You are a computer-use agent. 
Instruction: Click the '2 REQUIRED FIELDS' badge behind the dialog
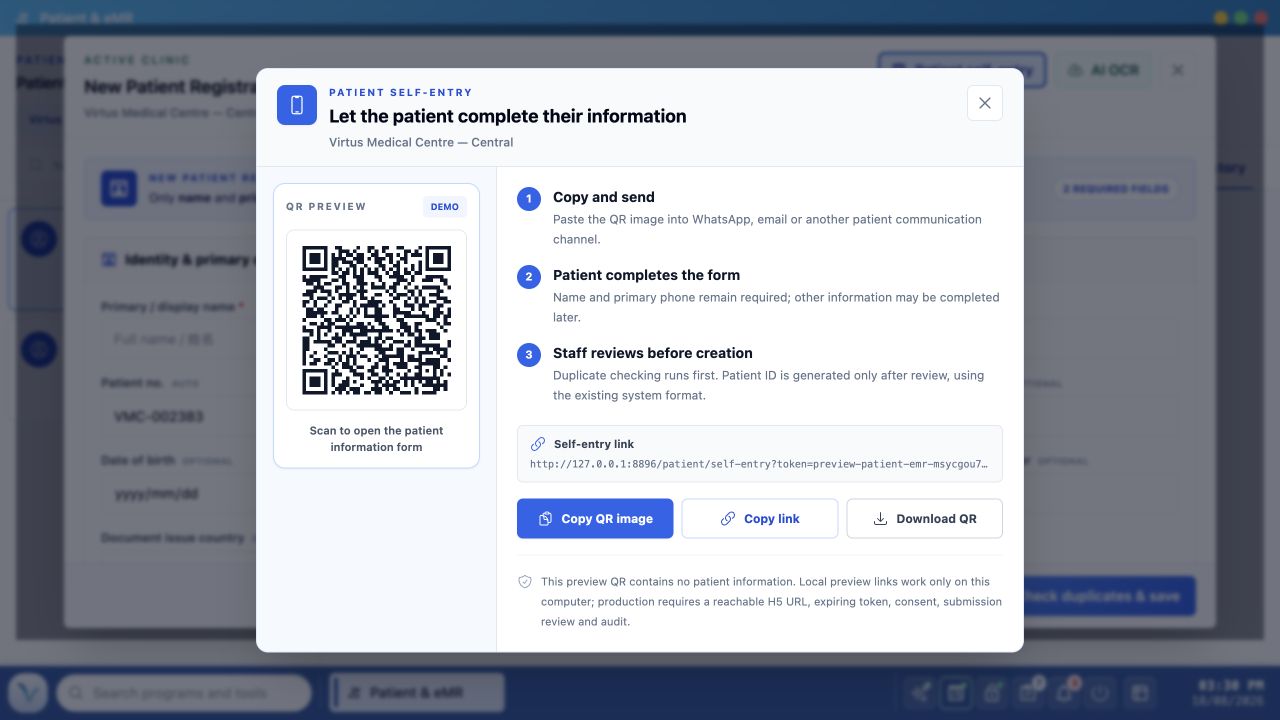1115,189
